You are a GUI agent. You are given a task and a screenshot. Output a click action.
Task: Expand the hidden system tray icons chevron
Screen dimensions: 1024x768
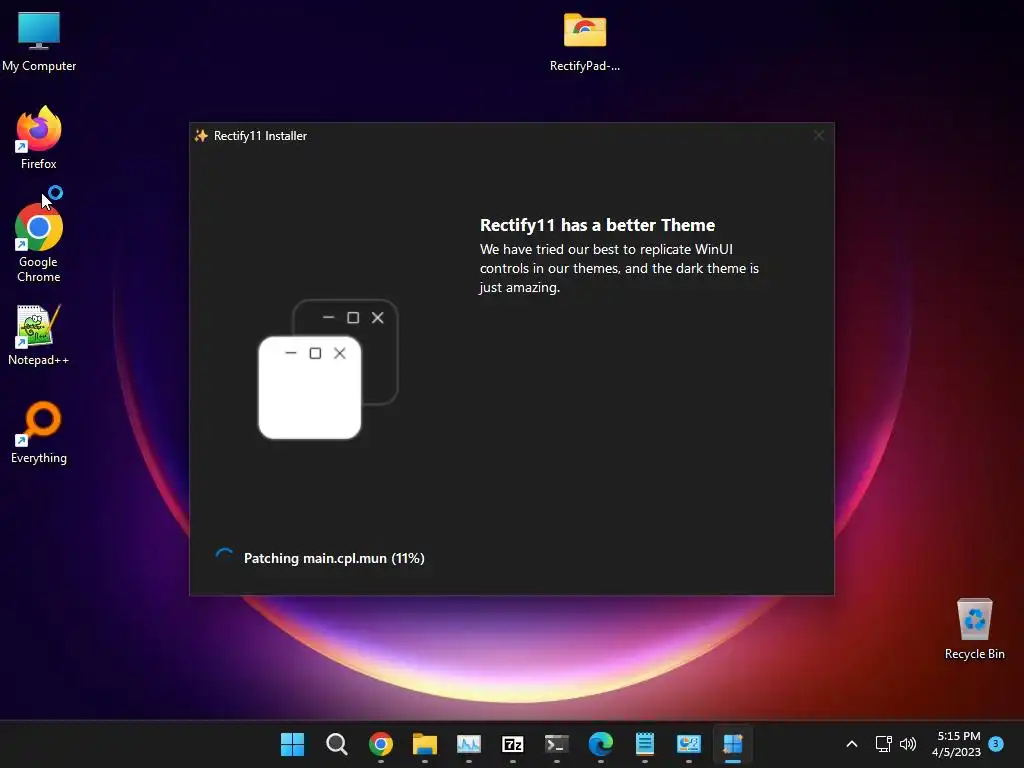pyautogui.click(x=852, y=744)
